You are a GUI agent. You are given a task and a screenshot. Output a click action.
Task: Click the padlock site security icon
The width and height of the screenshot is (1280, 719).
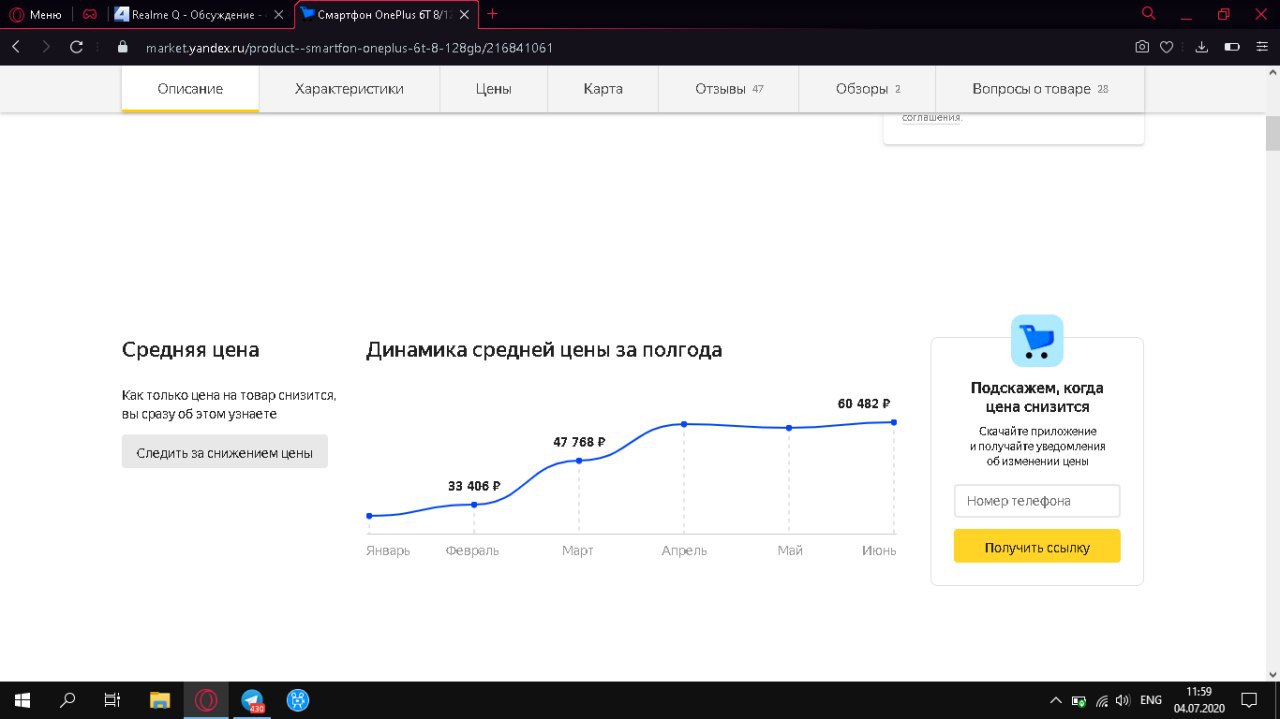[124, 47]
